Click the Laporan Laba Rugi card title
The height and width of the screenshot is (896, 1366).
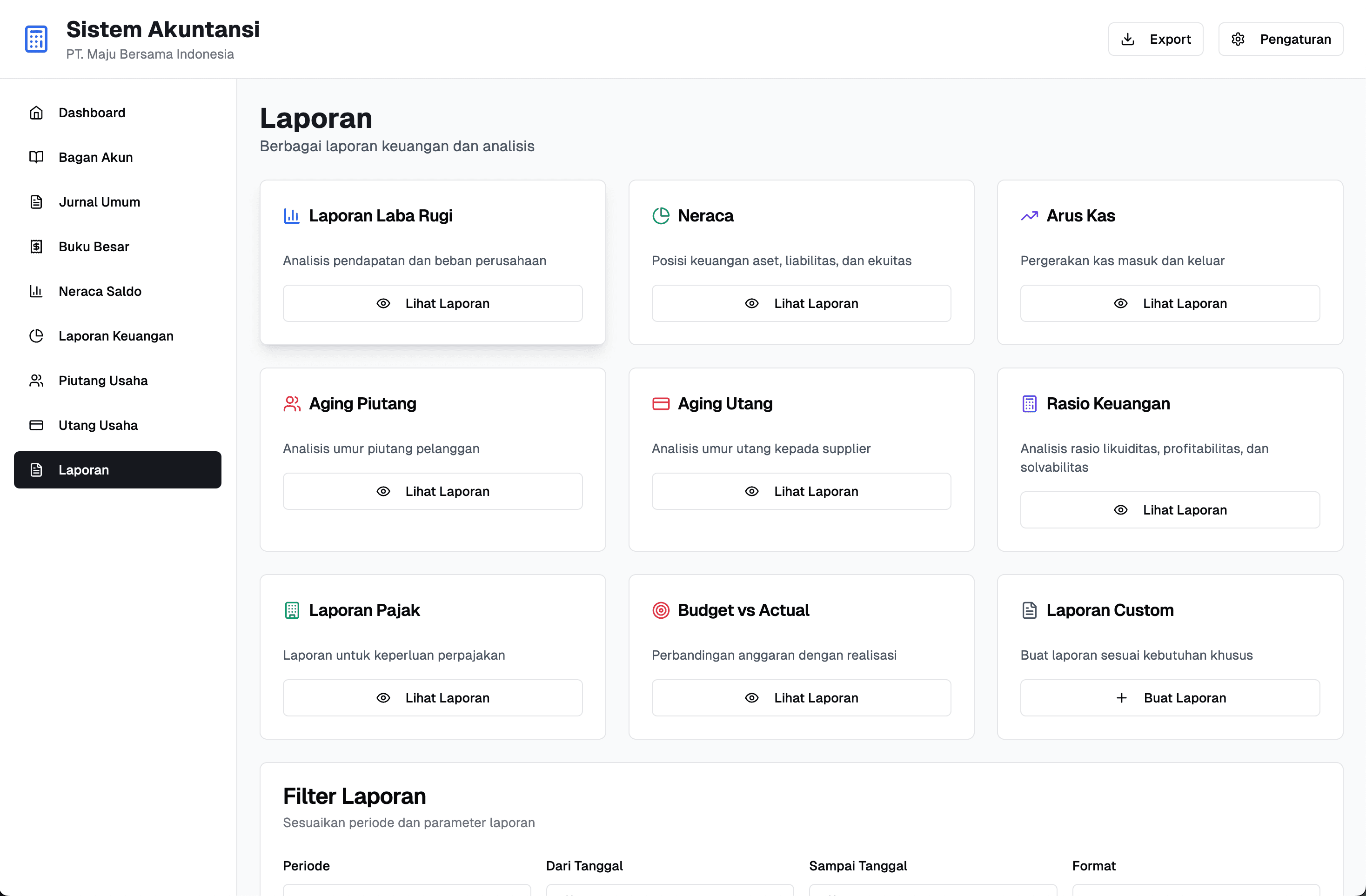(381, 216)
